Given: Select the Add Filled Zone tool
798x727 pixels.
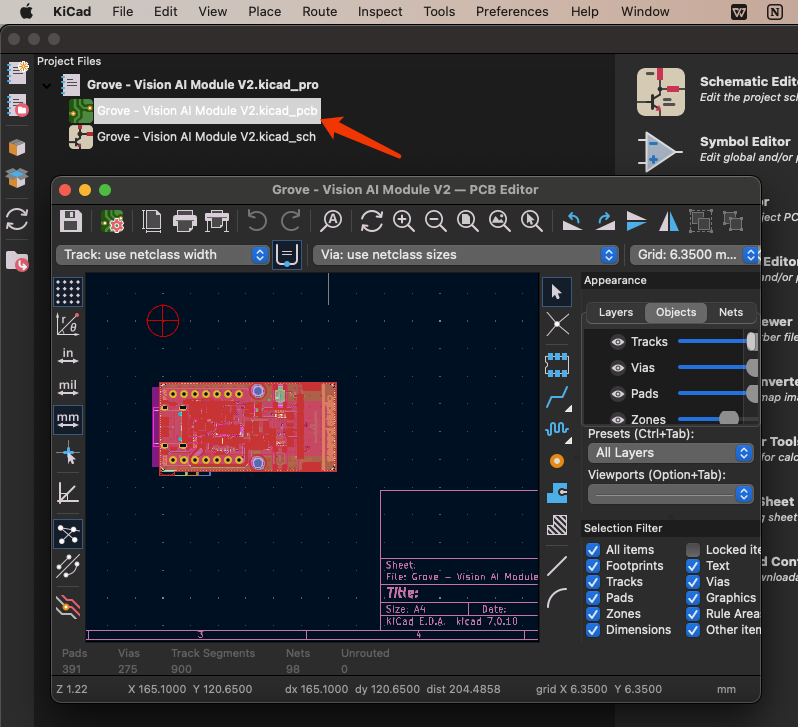Looking at the screenshot, I should coord(557,493).
